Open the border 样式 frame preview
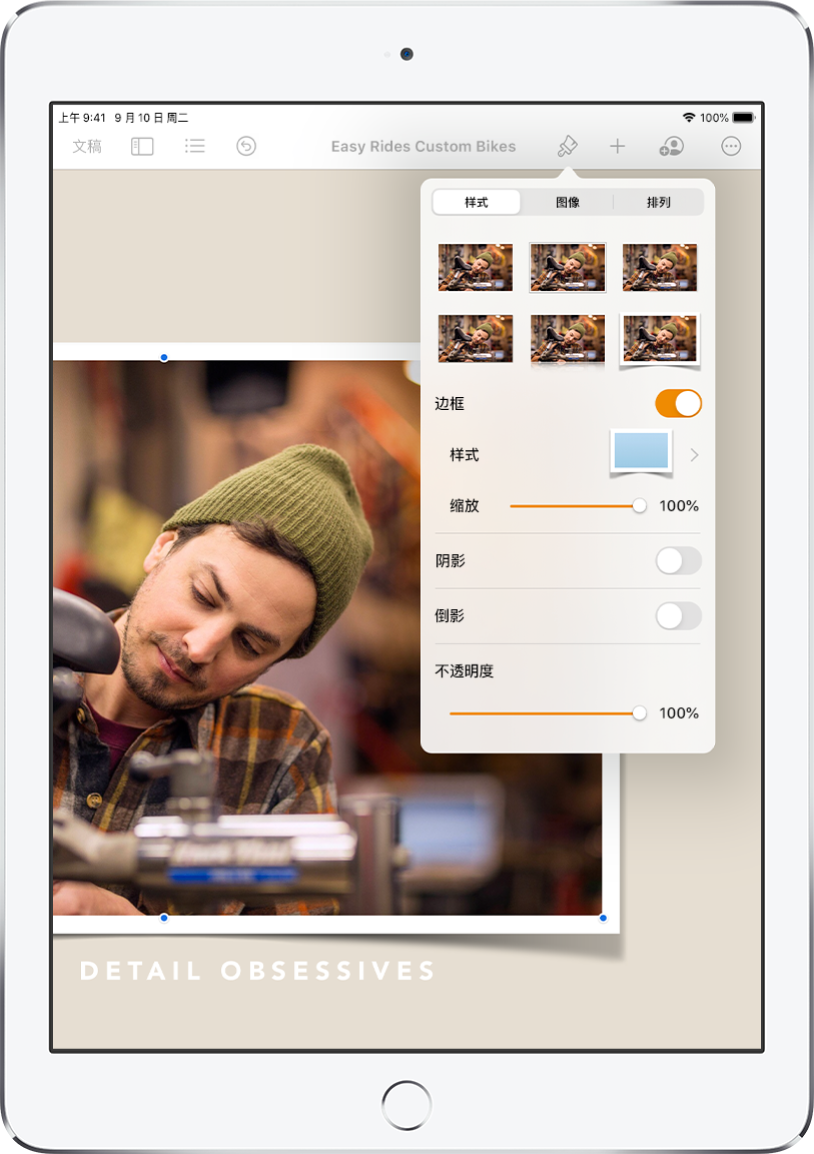Image resolution: width=814 pixels, height=1154 pixels. point(641,453)
